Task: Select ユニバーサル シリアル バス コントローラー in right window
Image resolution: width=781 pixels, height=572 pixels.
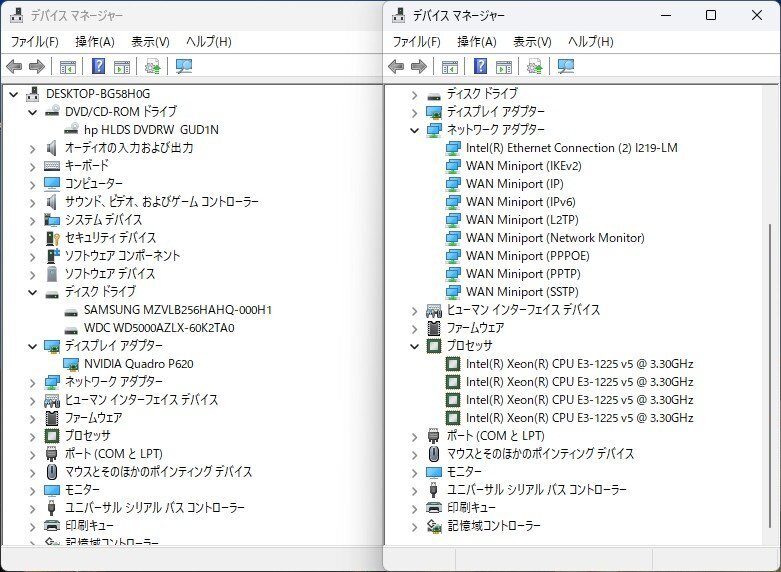Action: click(537, 490)
